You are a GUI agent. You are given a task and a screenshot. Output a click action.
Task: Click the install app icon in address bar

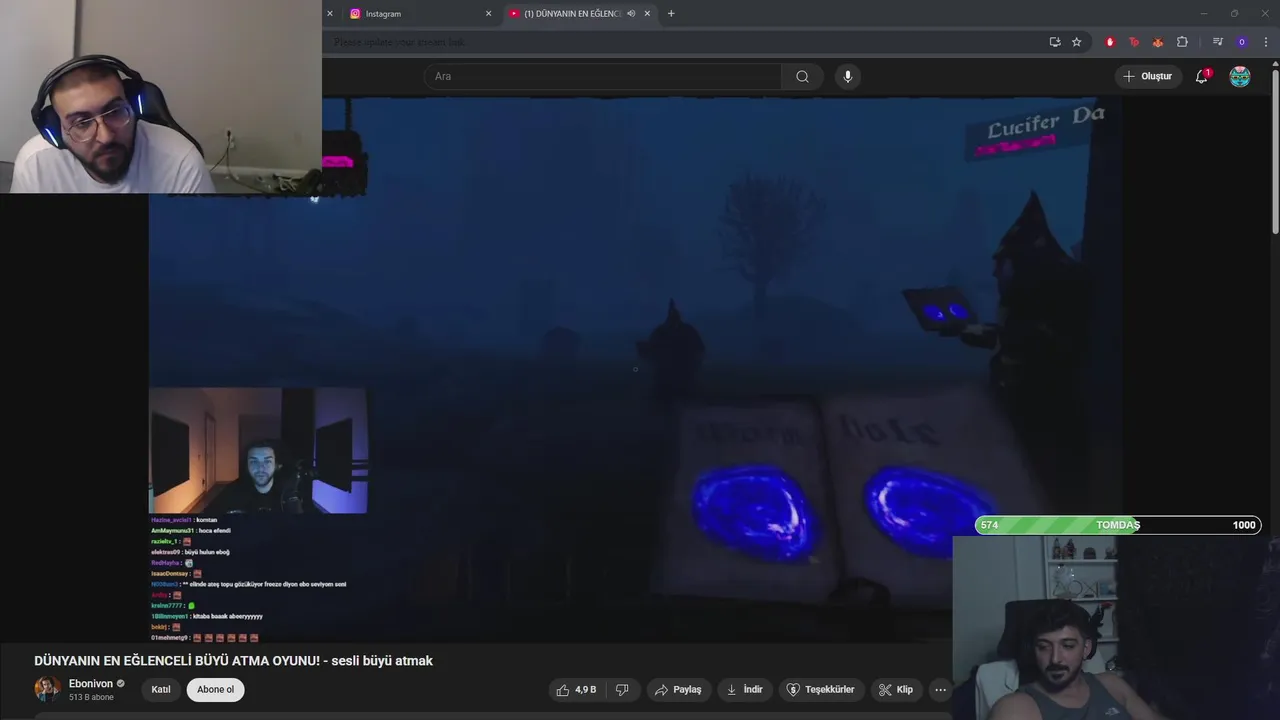click(1054, 42)
